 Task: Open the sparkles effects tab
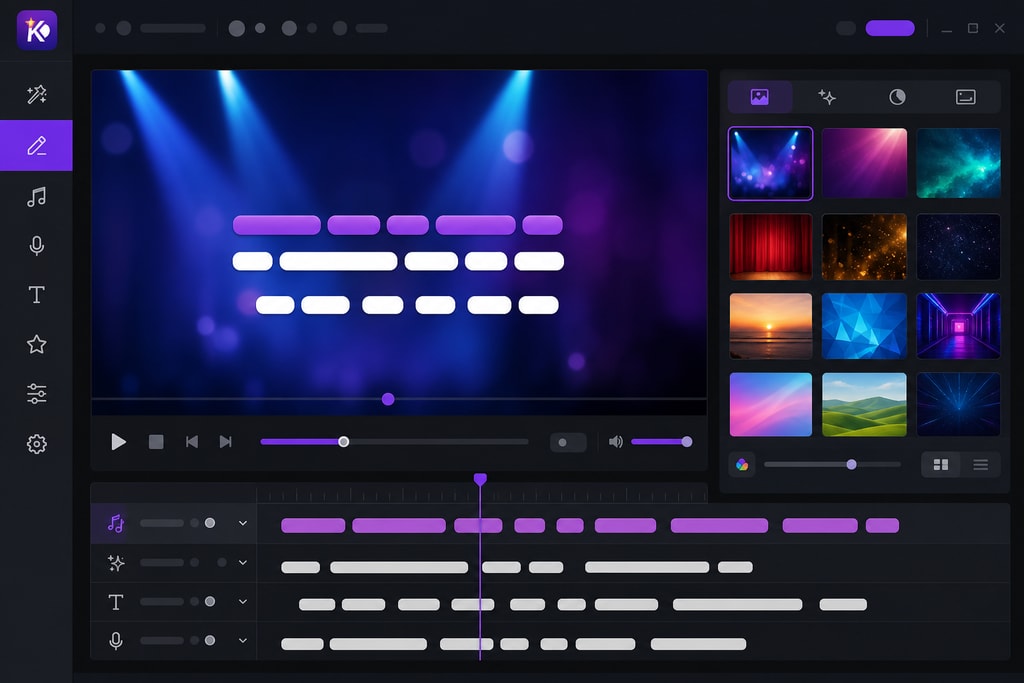(827, 97)
